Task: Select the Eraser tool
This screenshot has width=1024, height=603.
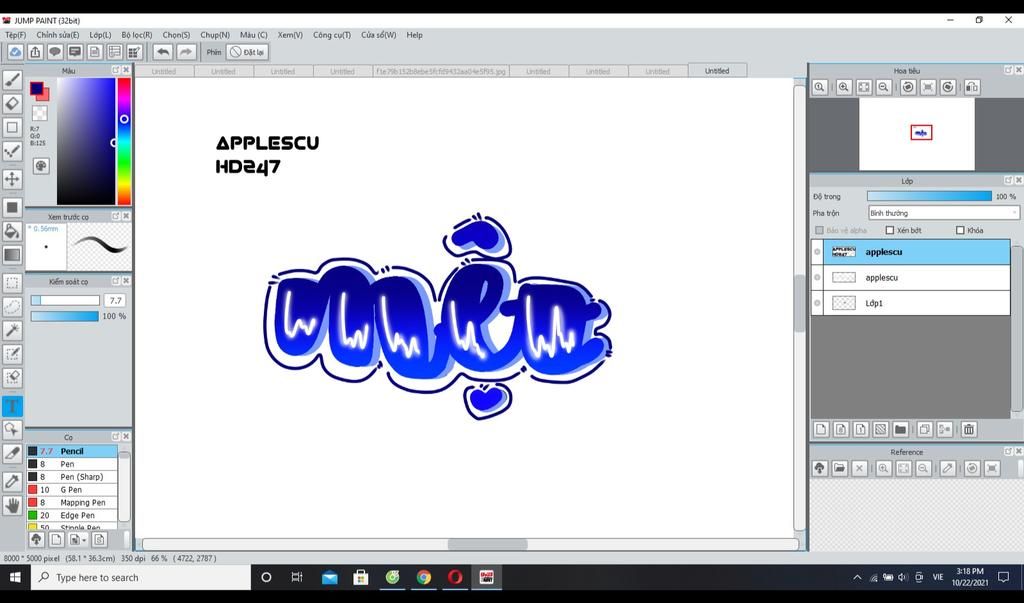Action: [x=12, y=103]
